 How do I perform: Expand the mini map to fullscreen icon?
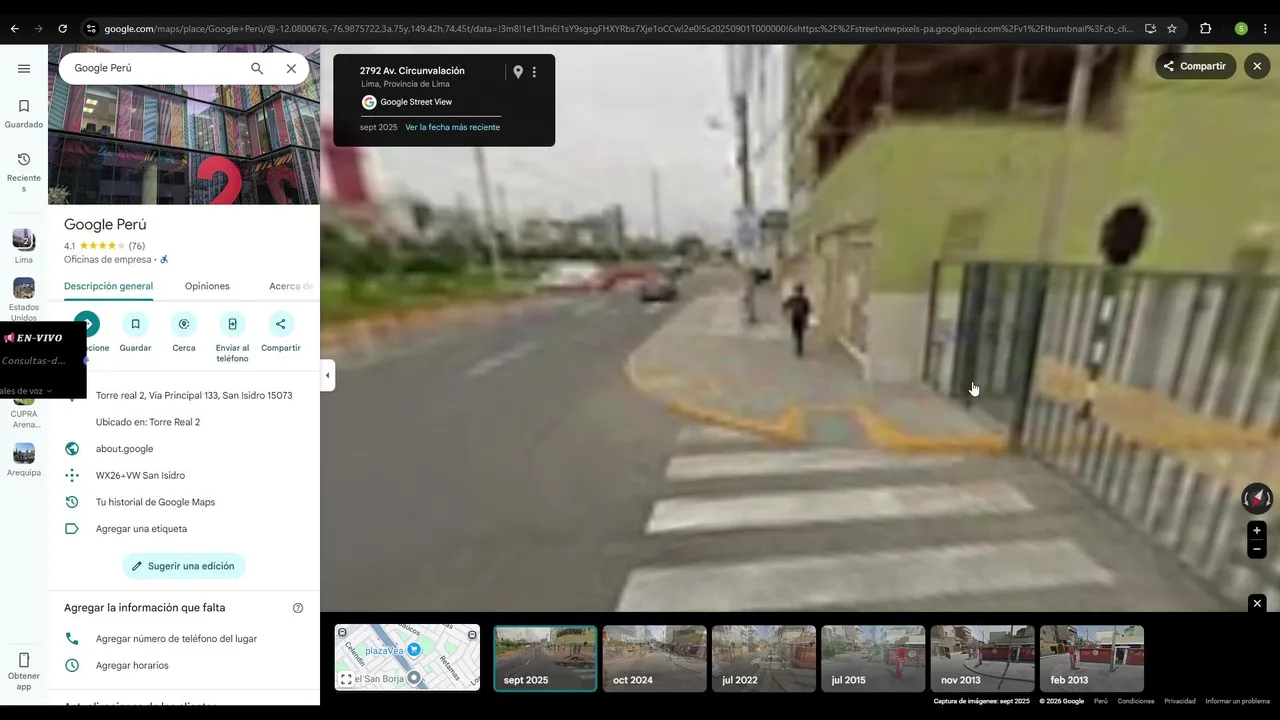pyautogui.click(x=346, y=679)
